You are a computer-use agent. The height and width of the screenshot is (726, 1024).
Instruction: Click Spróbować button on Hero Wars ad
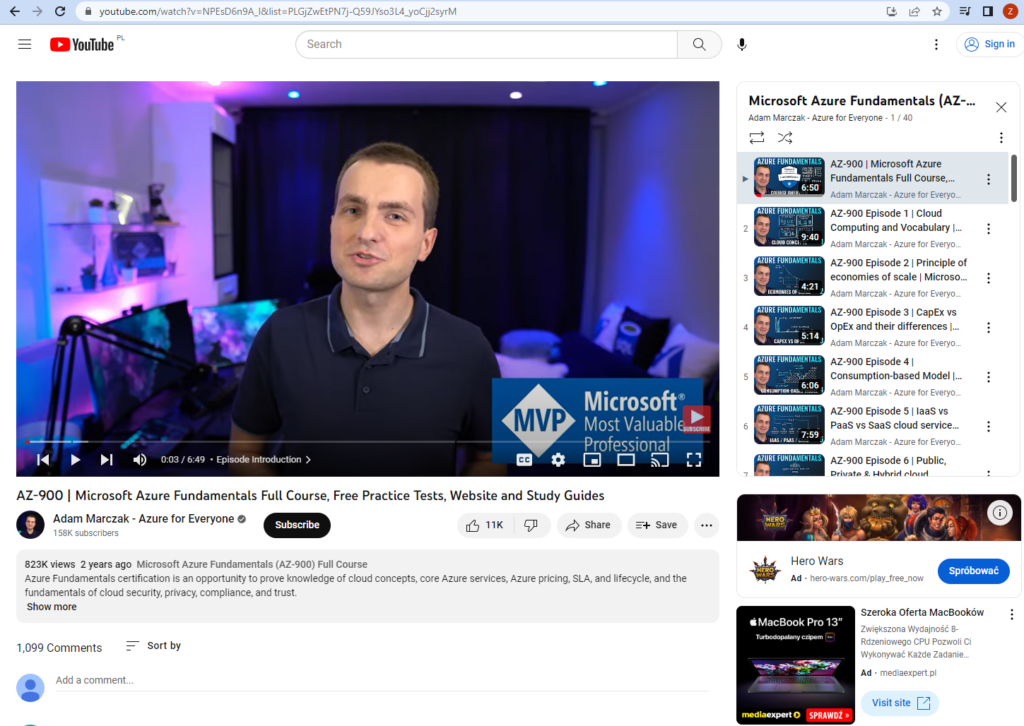973,571
